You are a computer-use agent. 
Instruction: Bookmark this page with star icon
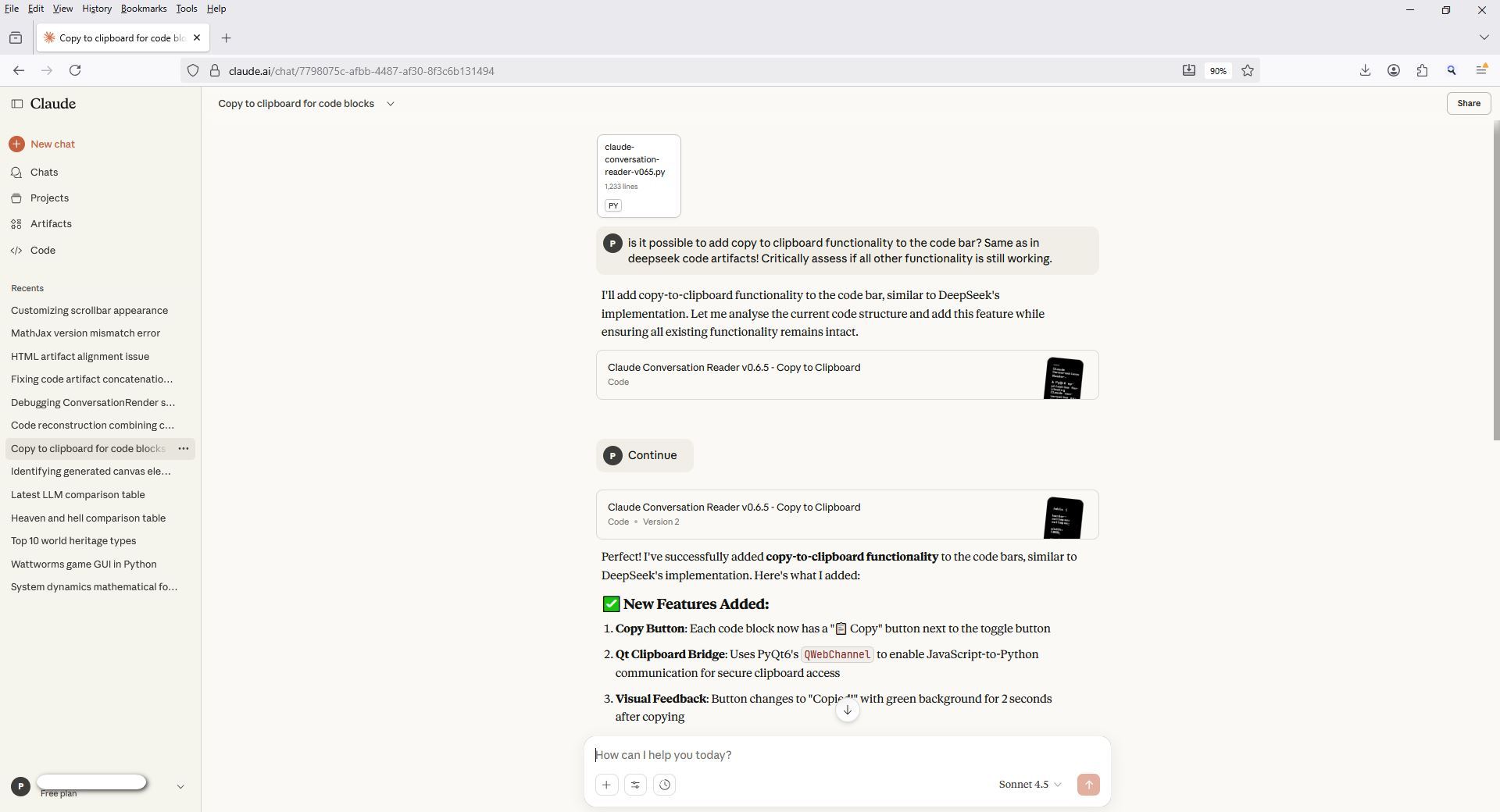tap(1248, 71)
